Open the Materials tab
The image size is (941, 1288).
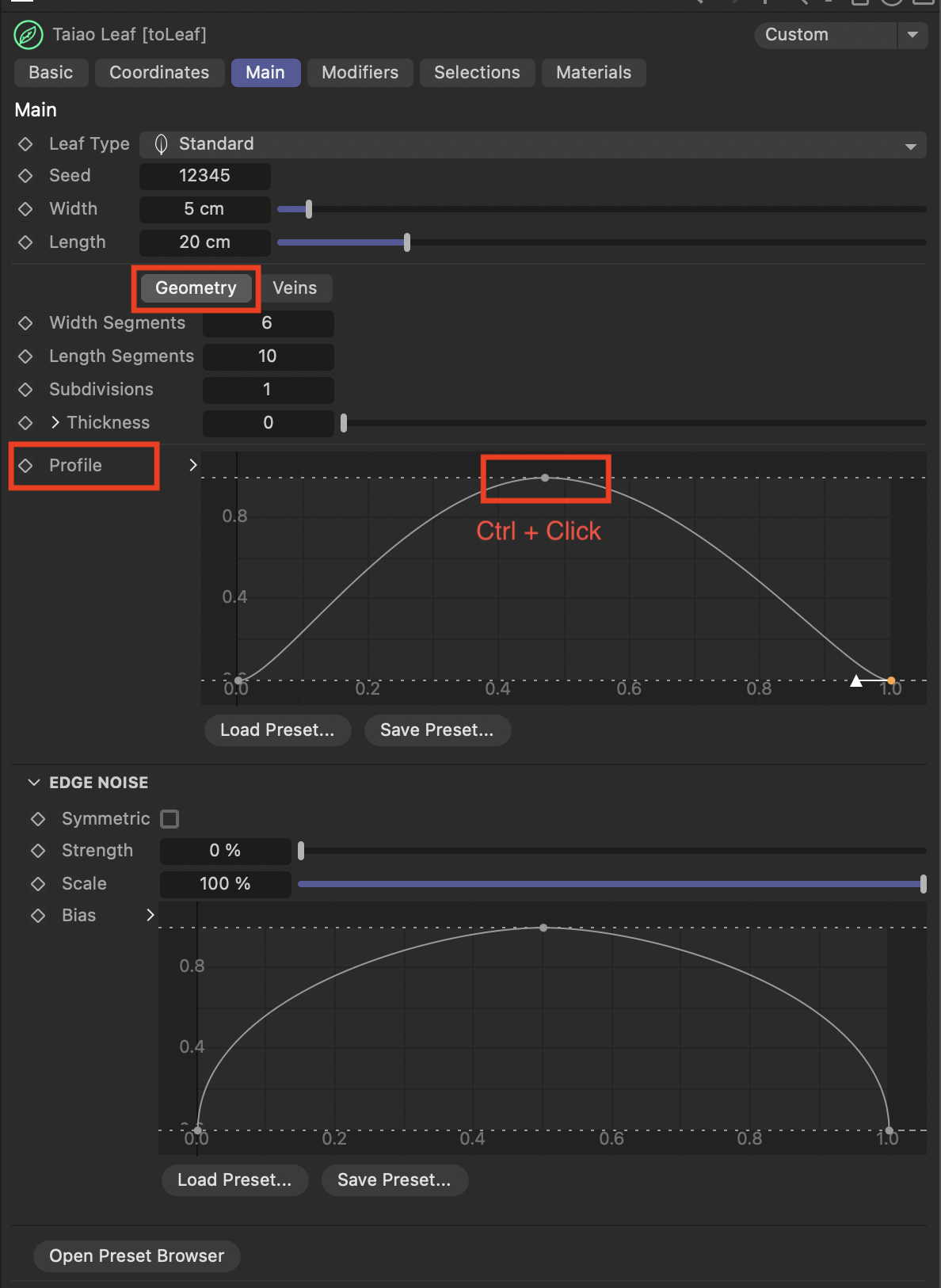coord(594,73)
